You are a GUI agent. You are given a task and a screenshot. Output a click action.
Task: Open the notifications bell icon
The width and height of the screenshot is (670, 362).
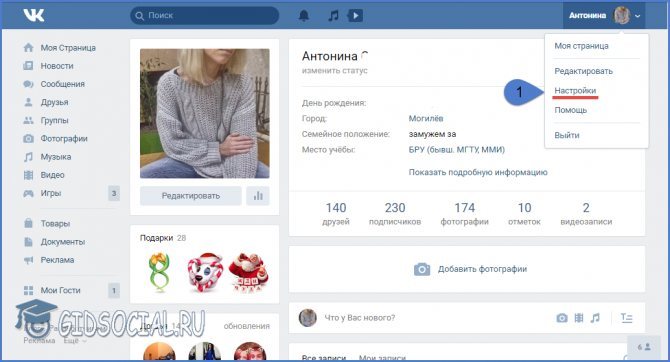click(304, 16)
